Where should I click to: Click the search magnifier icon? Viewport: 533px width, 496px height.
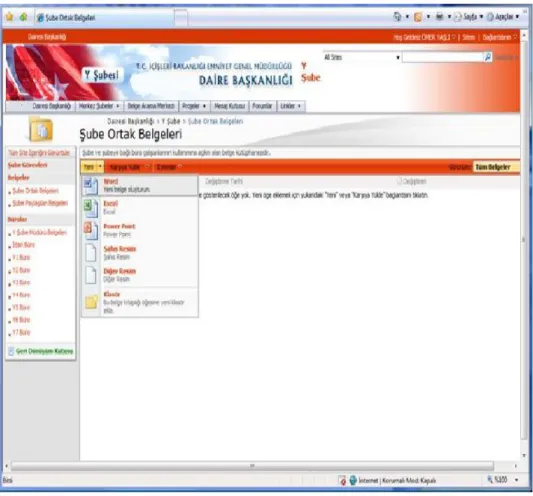coord(488,57)
